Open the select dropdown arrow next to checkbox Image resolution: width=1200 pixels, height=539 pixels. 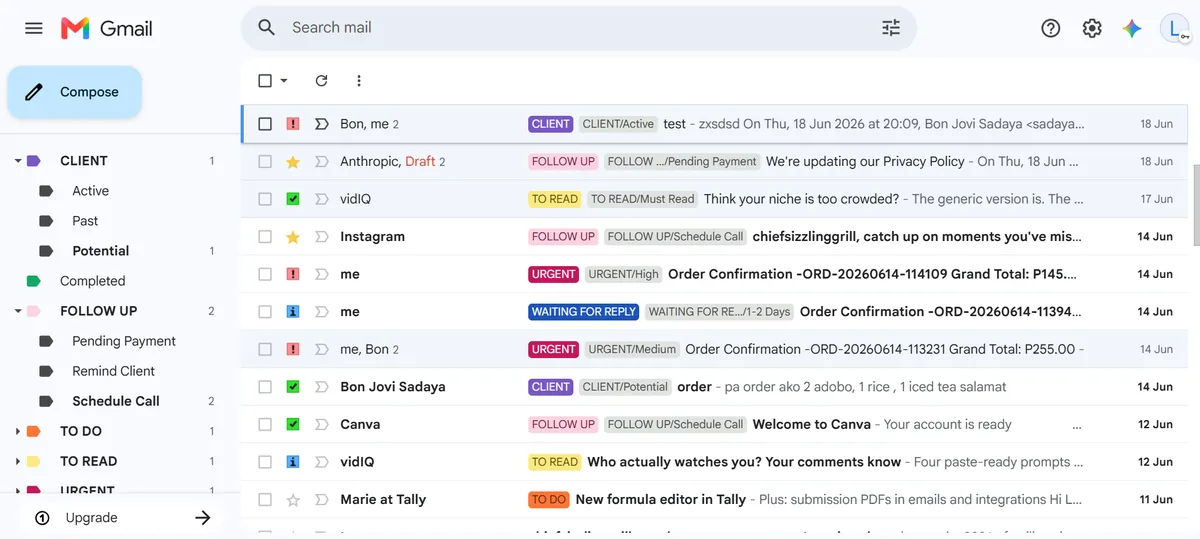coord(284,81)
